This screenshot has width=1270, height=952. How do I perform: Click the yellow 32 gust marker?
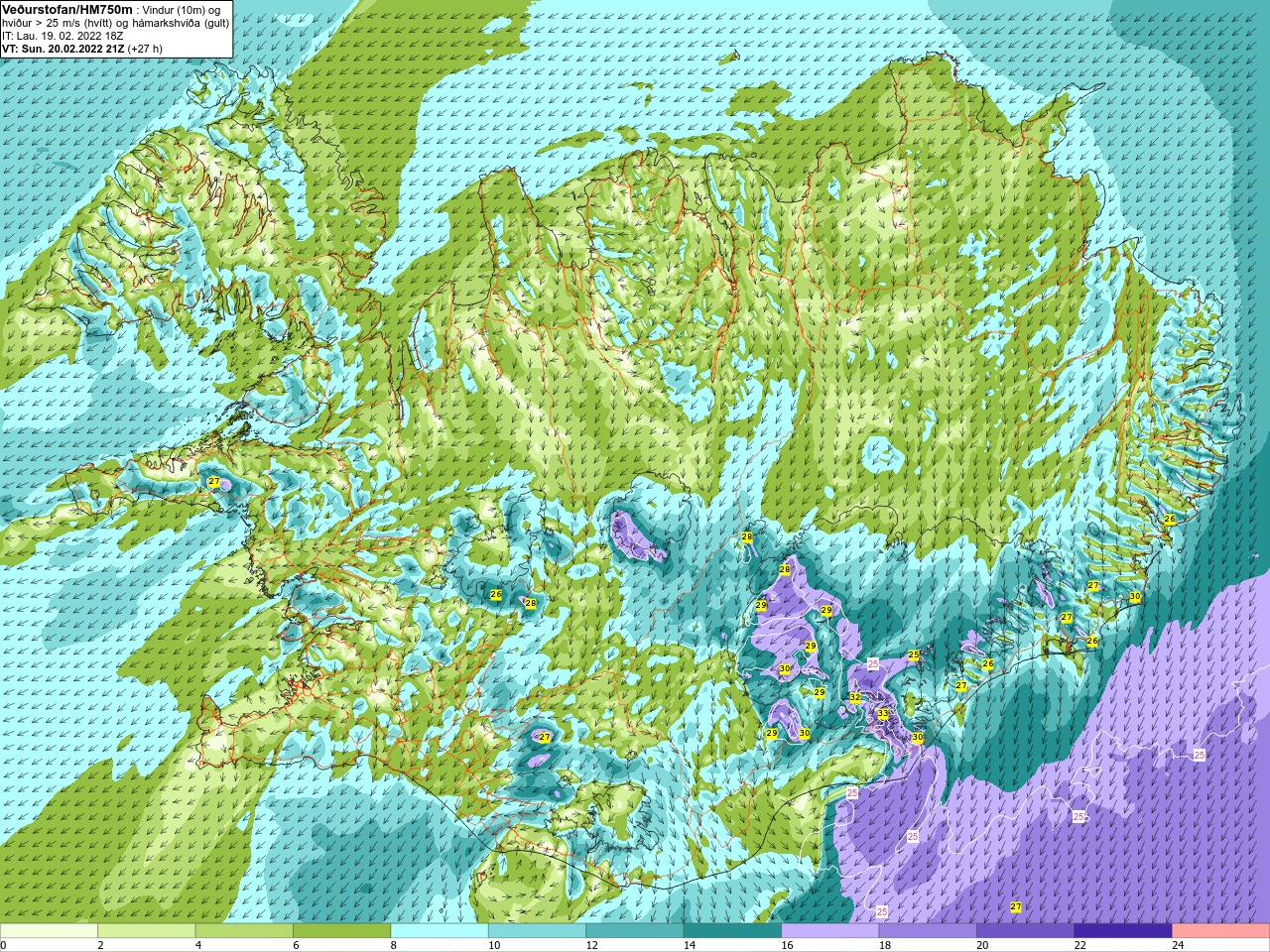tap(855, 697)
